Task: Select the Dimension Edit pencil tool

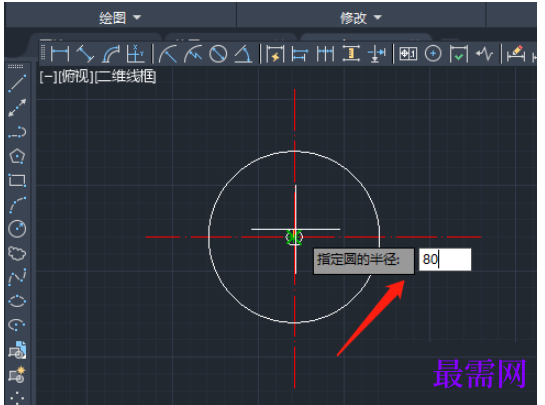Action: point(516,54)
